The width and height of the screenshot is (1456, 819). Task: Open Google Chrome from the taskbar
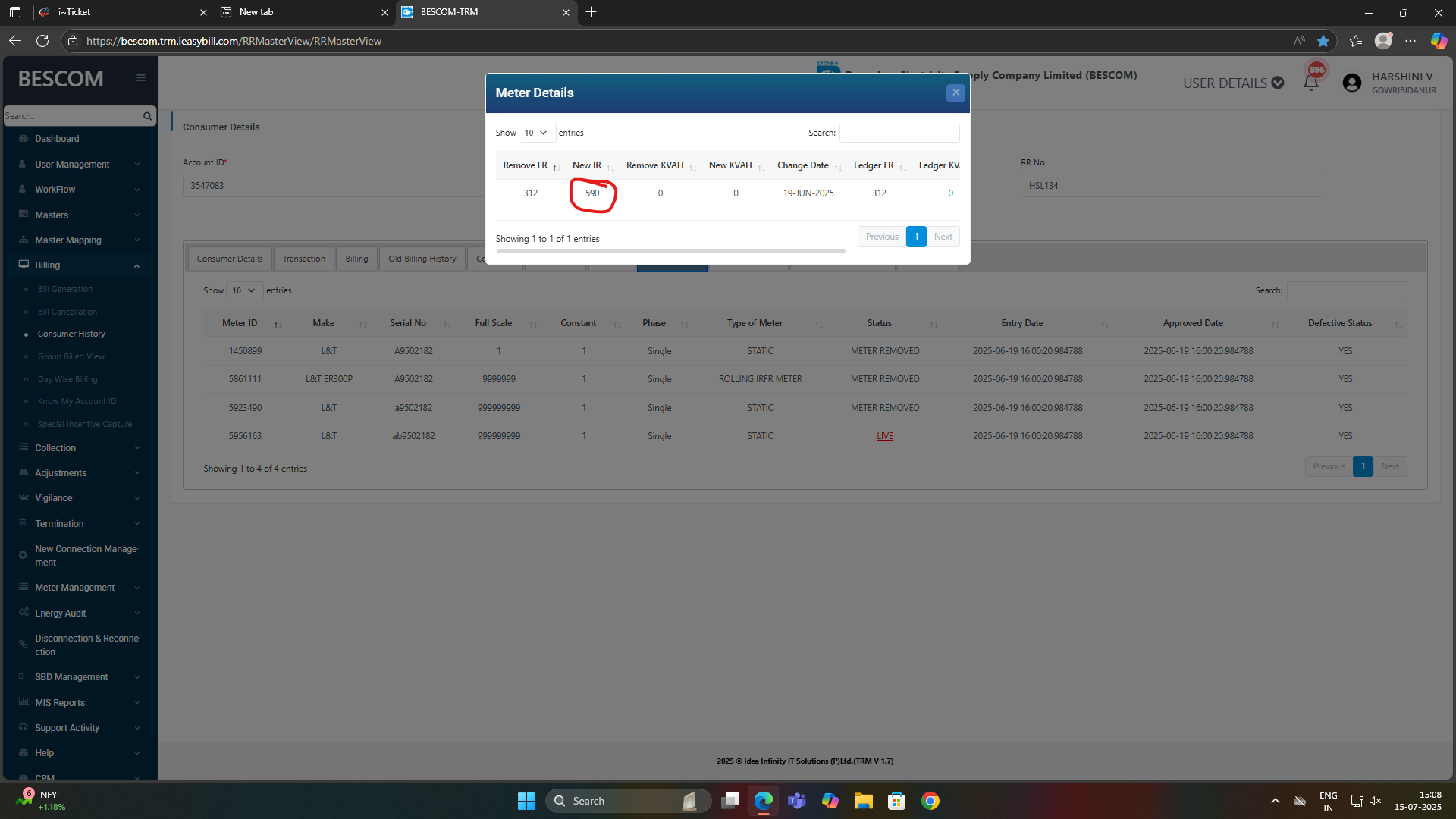pos(930,801)
